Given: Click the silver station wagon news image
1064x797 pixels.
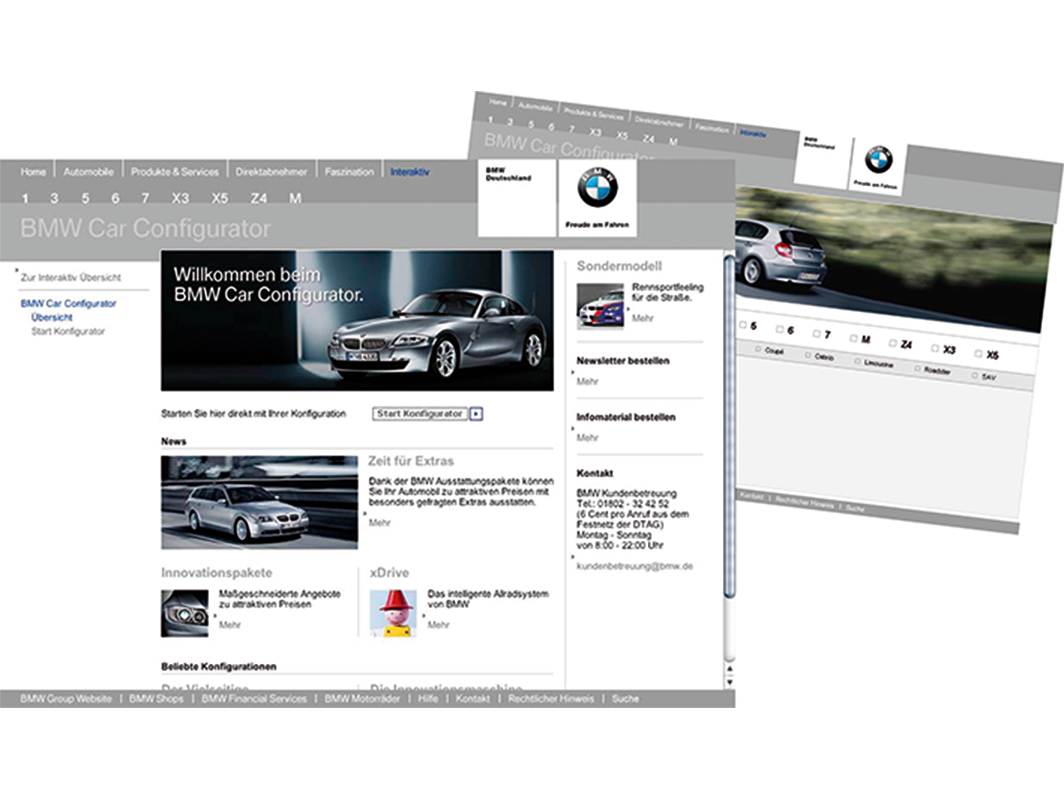Looking at the screenshot, I should (x=259, y=502).
